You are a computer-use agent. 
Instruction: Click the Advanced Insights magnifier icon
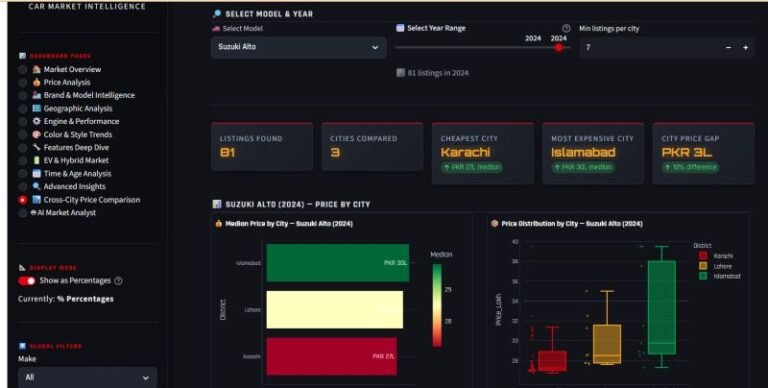pos(36,186)
